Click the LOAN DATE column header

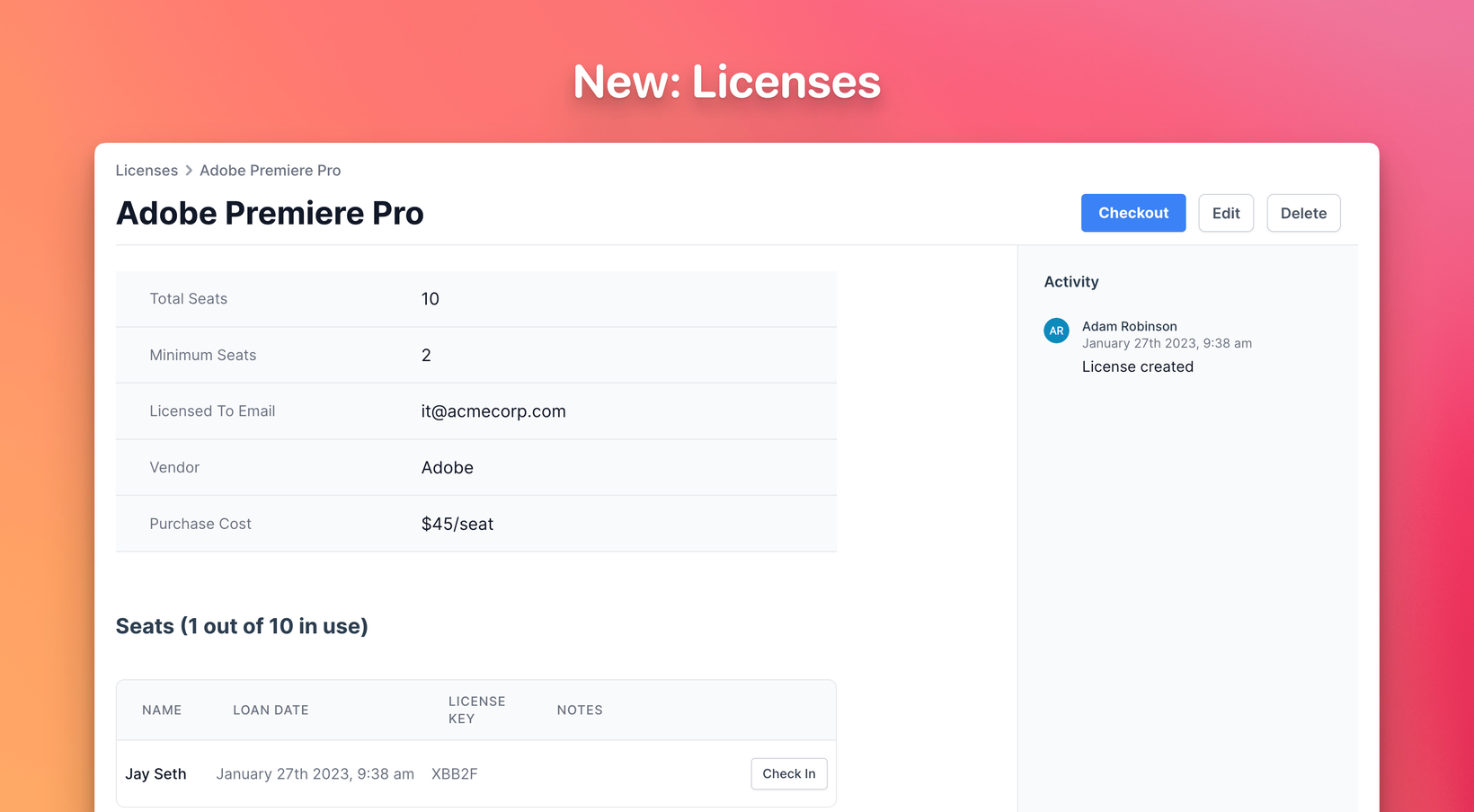(x=271, y=710)
